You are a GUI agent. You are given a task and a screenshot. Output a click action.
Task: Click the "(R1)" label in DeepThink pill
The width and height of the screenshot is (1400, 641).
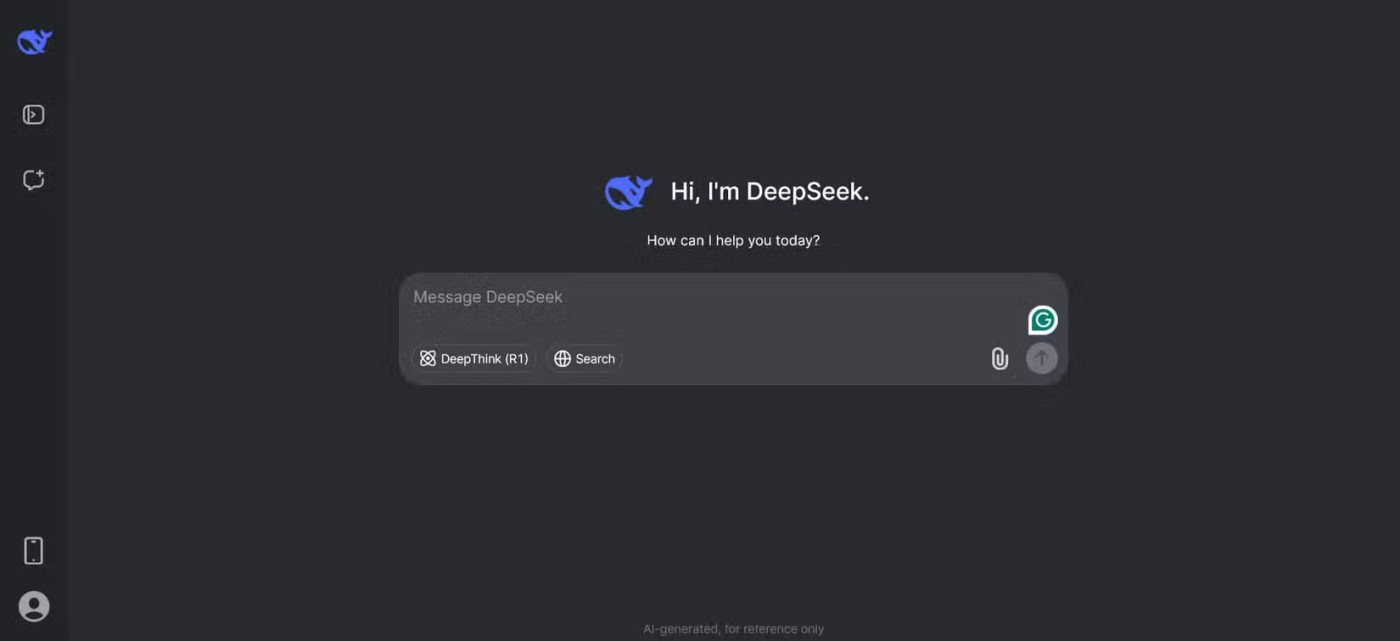click(x=516, y=359)
